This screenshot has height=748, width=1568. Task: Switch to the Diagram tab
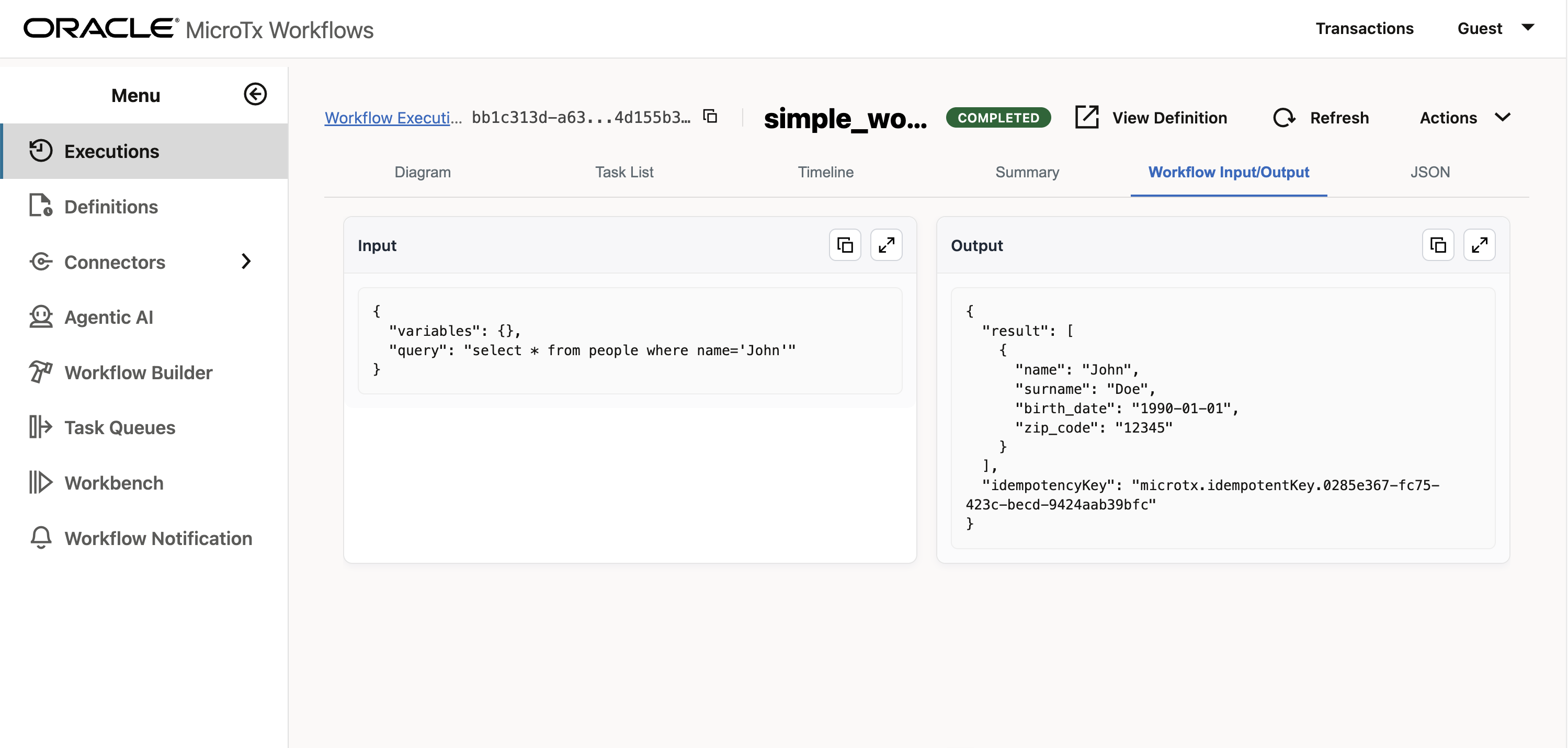pos(423,172)
